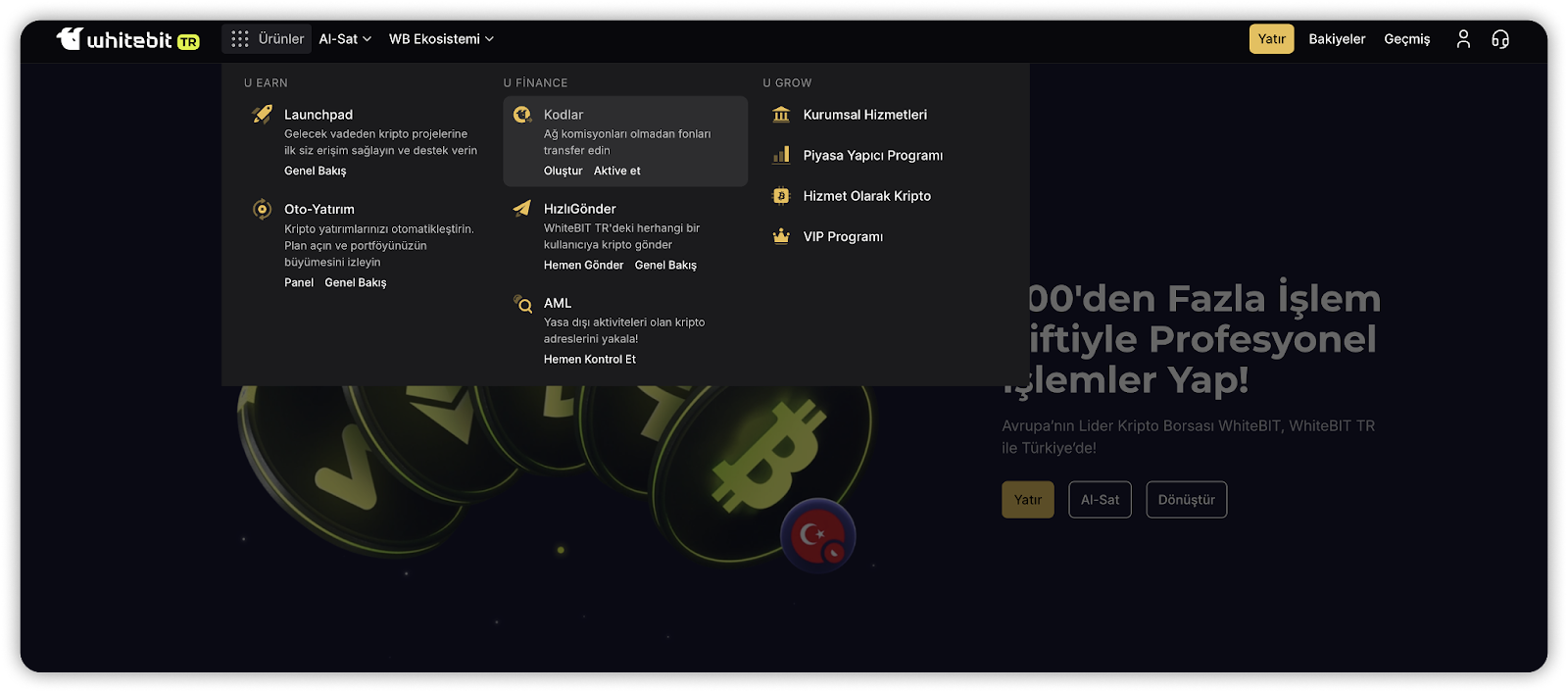The height and width of the screenshot is (693, 1568).
Task: Click the WhiteBIT TR logo
Action: [127, 39]
